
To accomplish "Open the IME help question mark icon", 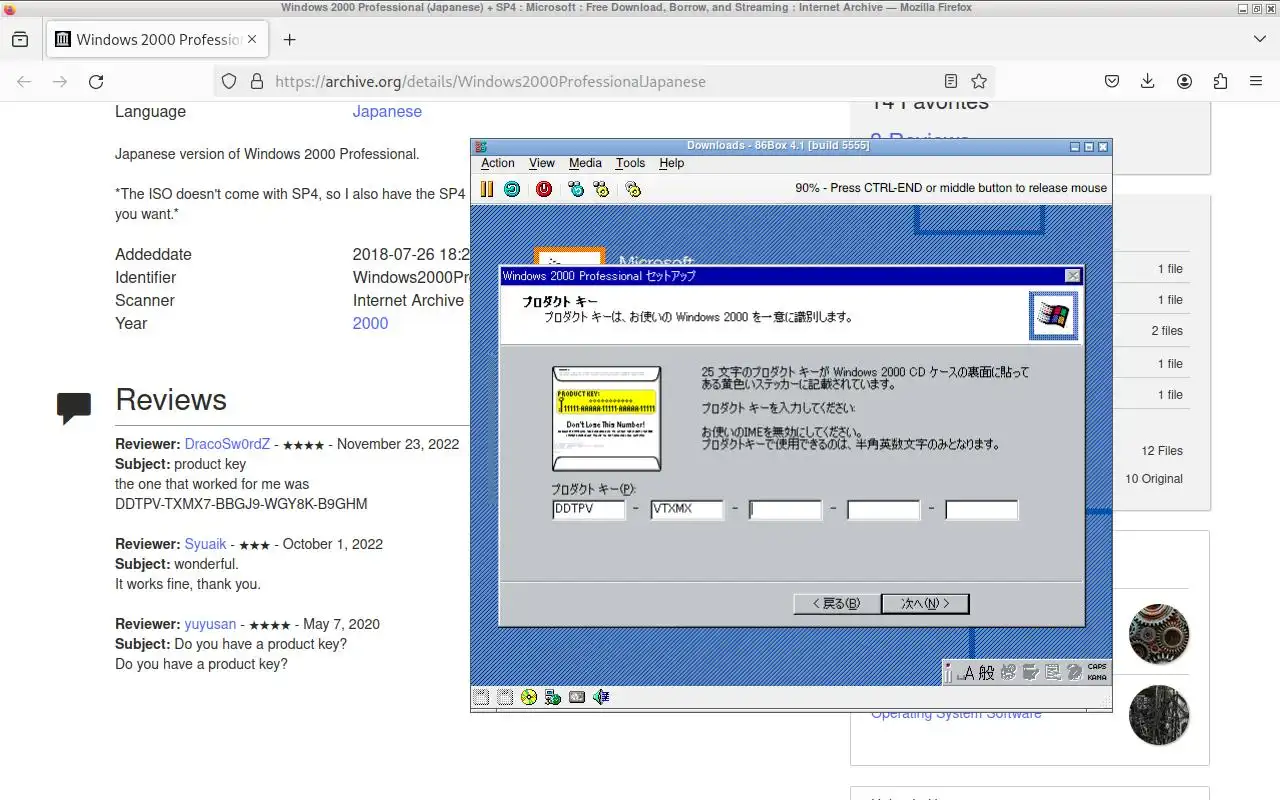I will click(1074, 673).
